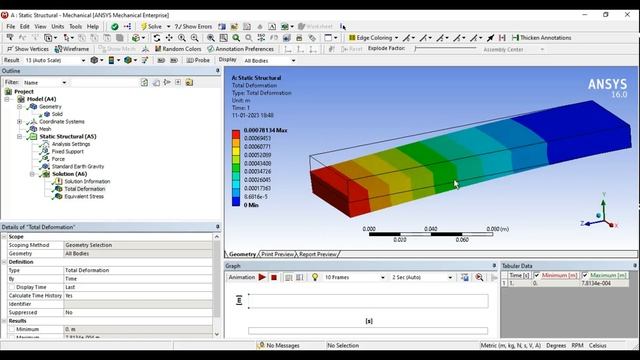Click the Solve button
This screenshot has height=360, width=640.
(x=151, y=27)
